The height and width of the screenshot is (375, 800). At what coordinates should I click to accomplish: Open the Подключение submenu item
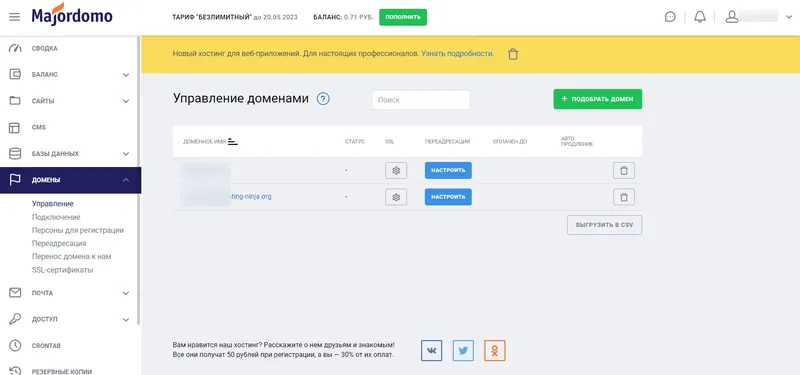(56, 217)
